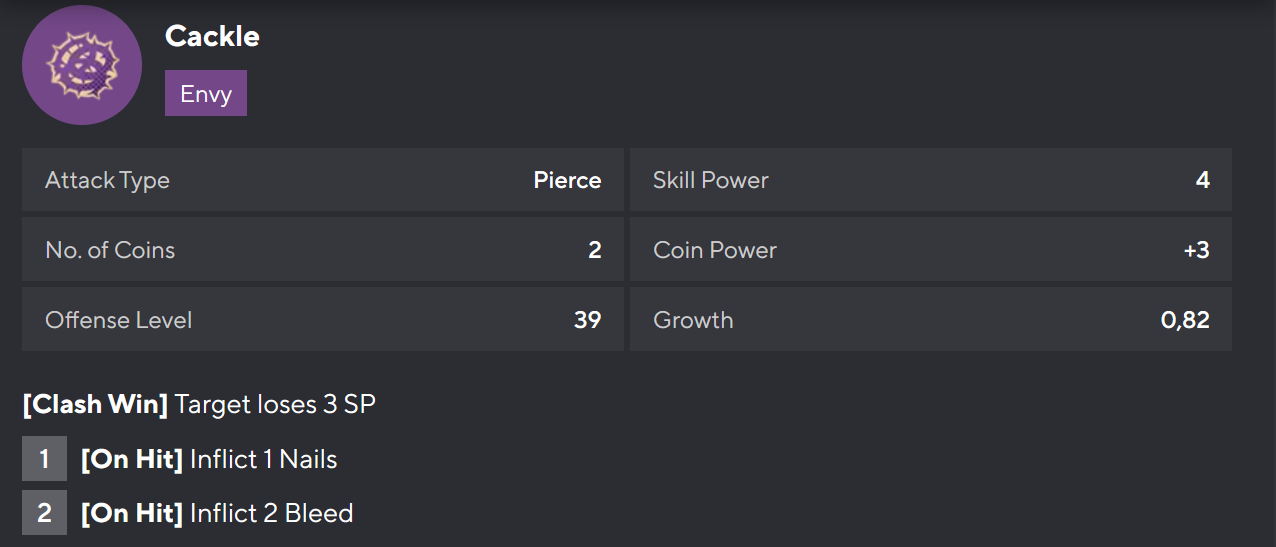Click the Skill Power value 4
Screen dimensions: 1276x547
[x=1202, y=180]
